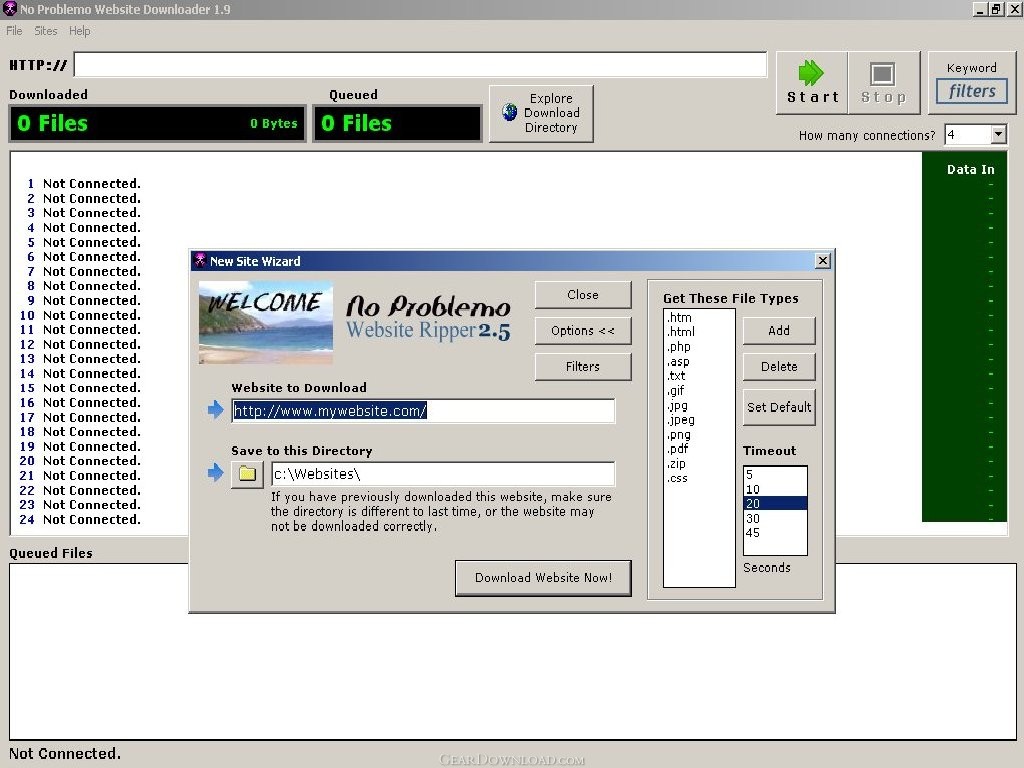This screenshot has width=1024, height=768.
Task: Click the Set Default button
Action: [x=778, y=407]
